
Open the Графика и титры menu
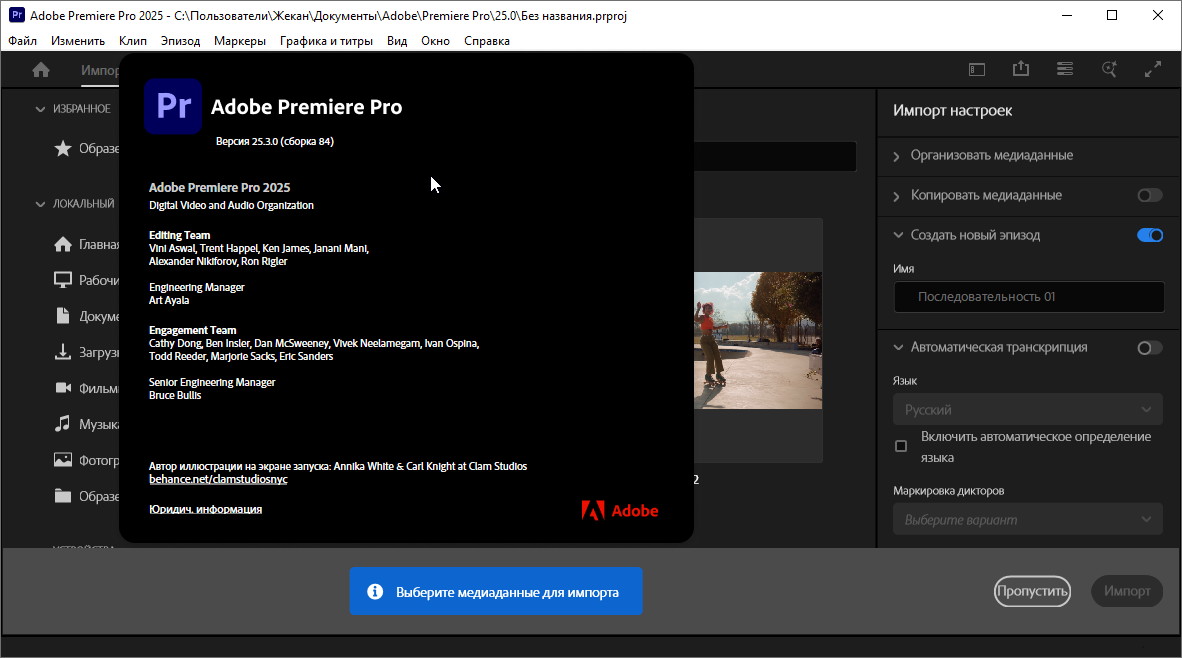pos(326,41)
